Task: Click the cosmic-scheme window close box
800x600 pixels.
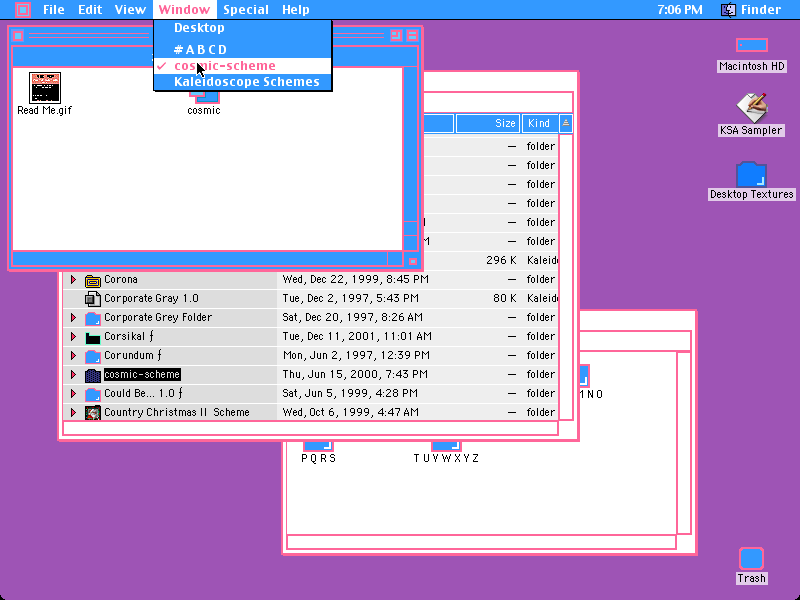Action: (x=18, y=35)
